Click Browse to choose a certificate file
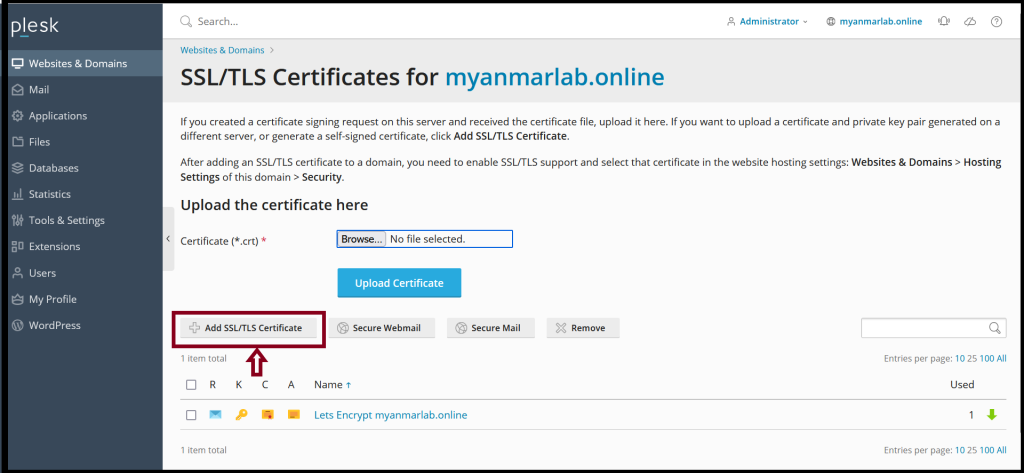This screenshot has height=473, width=1024. pos(362,239)
